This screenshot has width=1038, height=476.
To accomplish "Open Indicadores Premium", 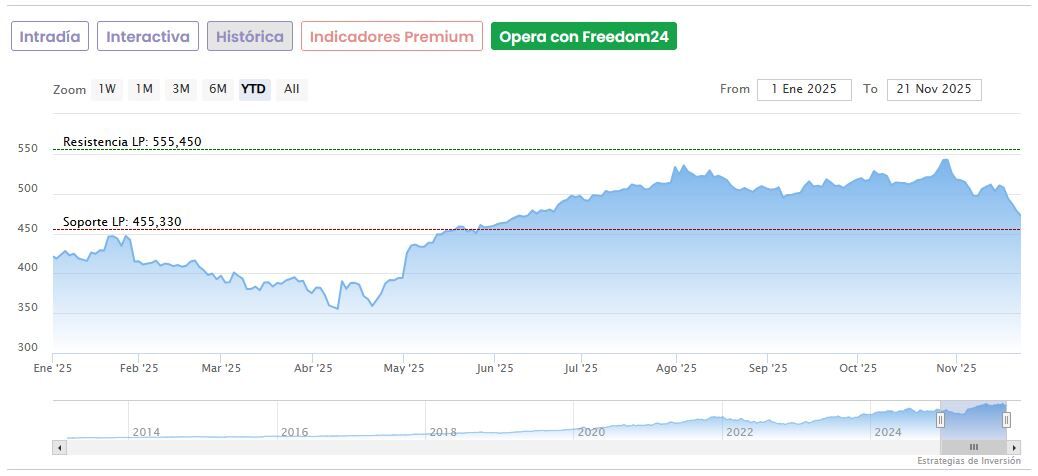I will click(x=391, y=37).
